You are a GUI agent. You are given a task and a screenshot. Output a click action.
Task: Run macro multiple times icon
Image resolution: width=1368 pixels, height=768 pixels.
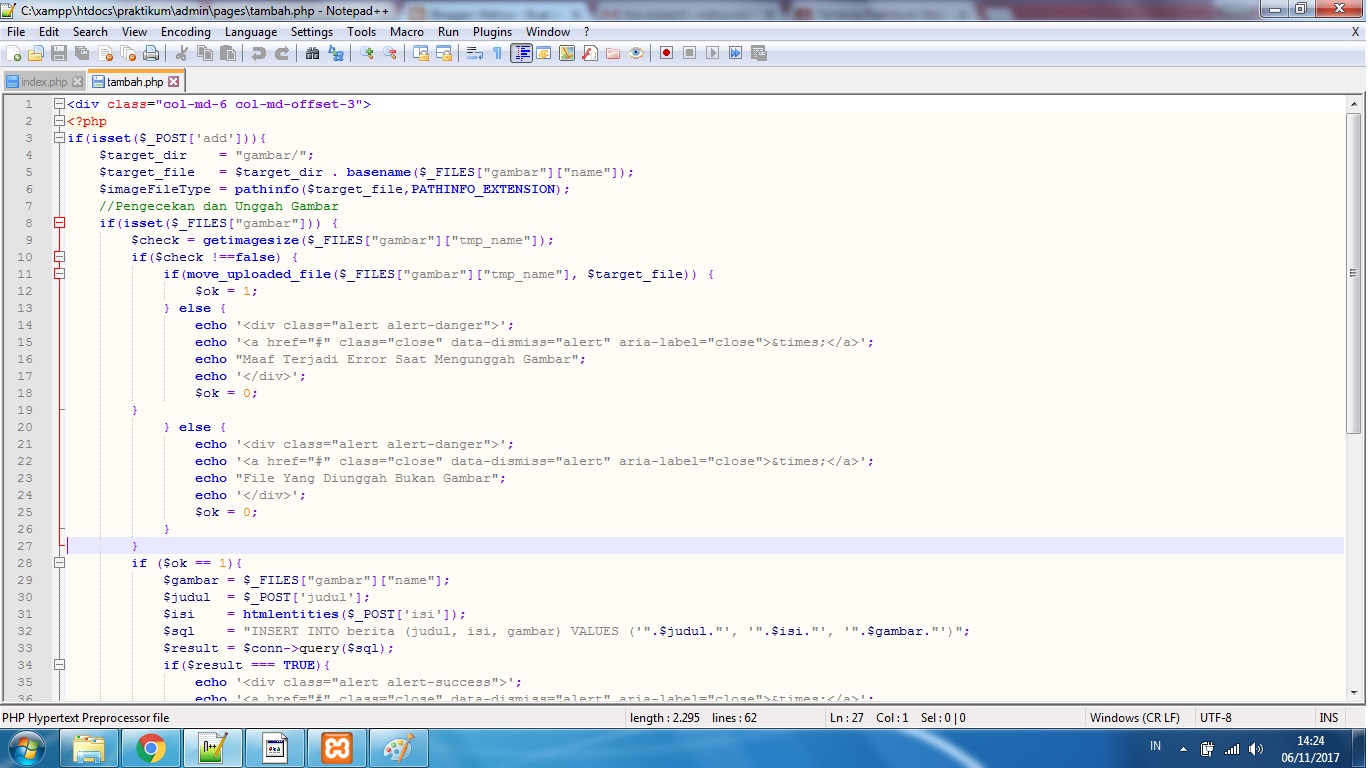pyautogui.click(x=735, y=53)
